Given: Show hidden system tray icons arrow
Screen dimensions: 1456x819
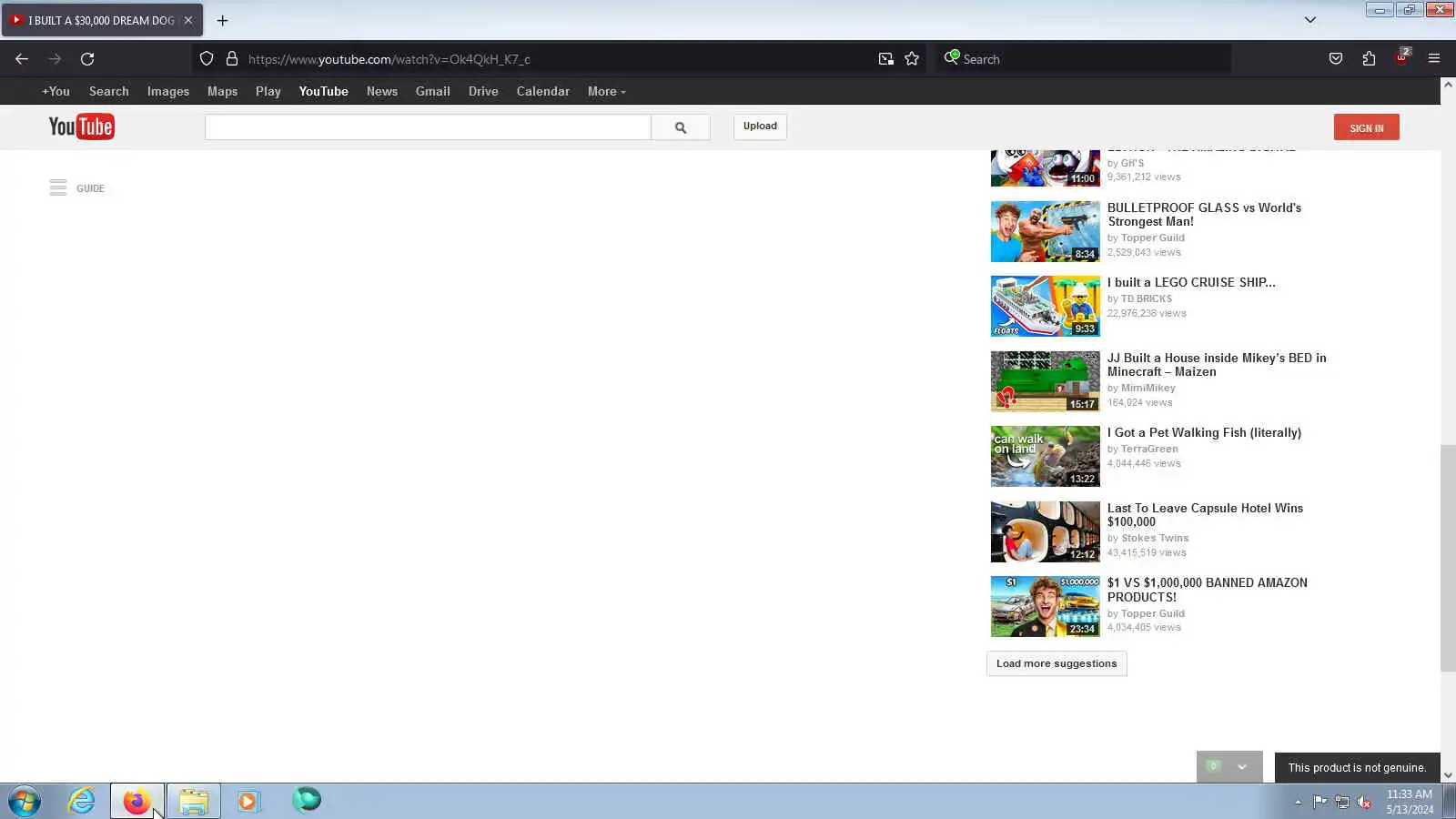Looking at the screenshot, I should click(x=1298, y=802).
